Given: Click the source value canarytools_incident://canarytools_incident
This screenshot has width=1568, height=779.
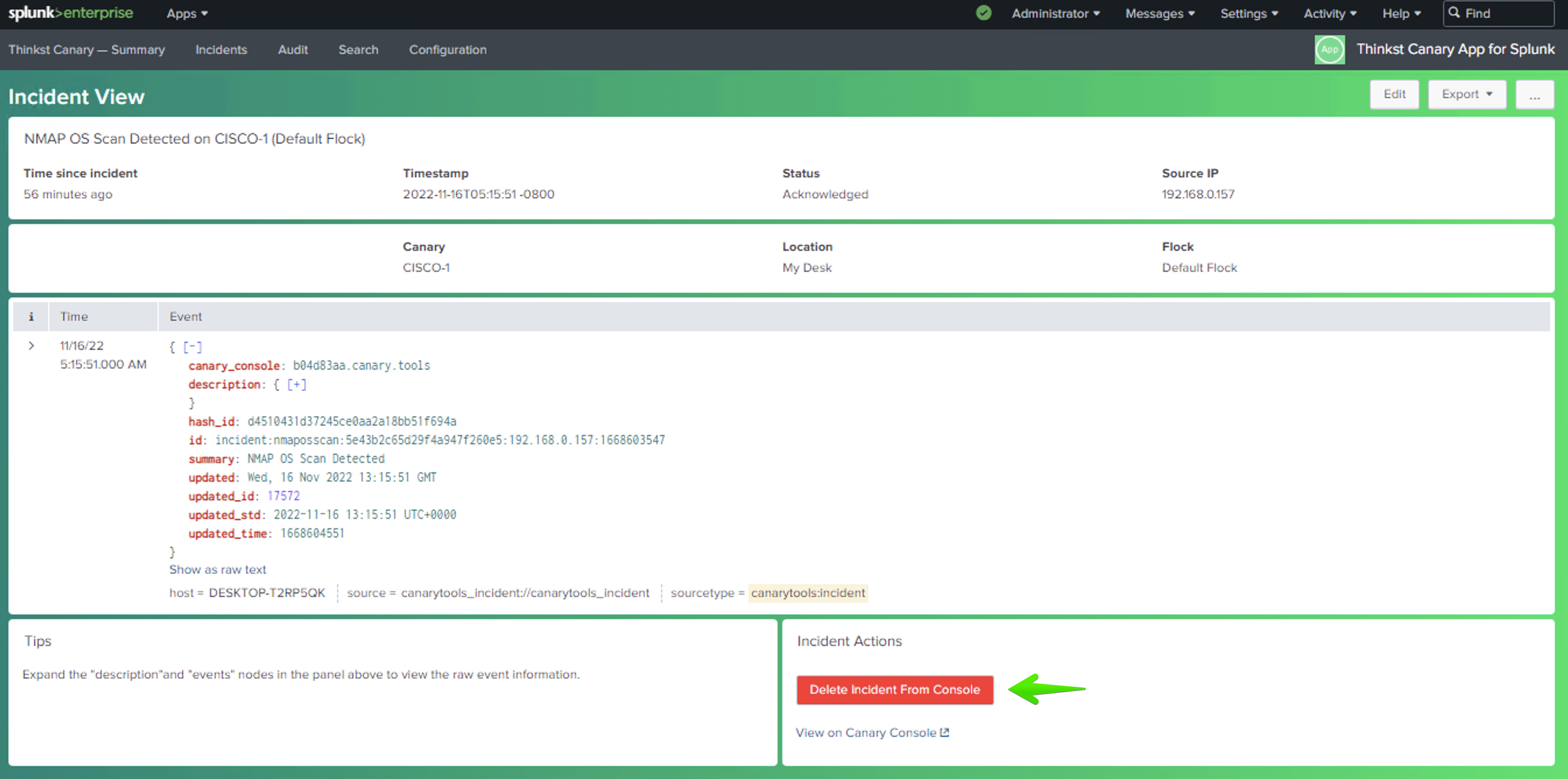Looking at the screenshot, I should click(x=525, y=592).
